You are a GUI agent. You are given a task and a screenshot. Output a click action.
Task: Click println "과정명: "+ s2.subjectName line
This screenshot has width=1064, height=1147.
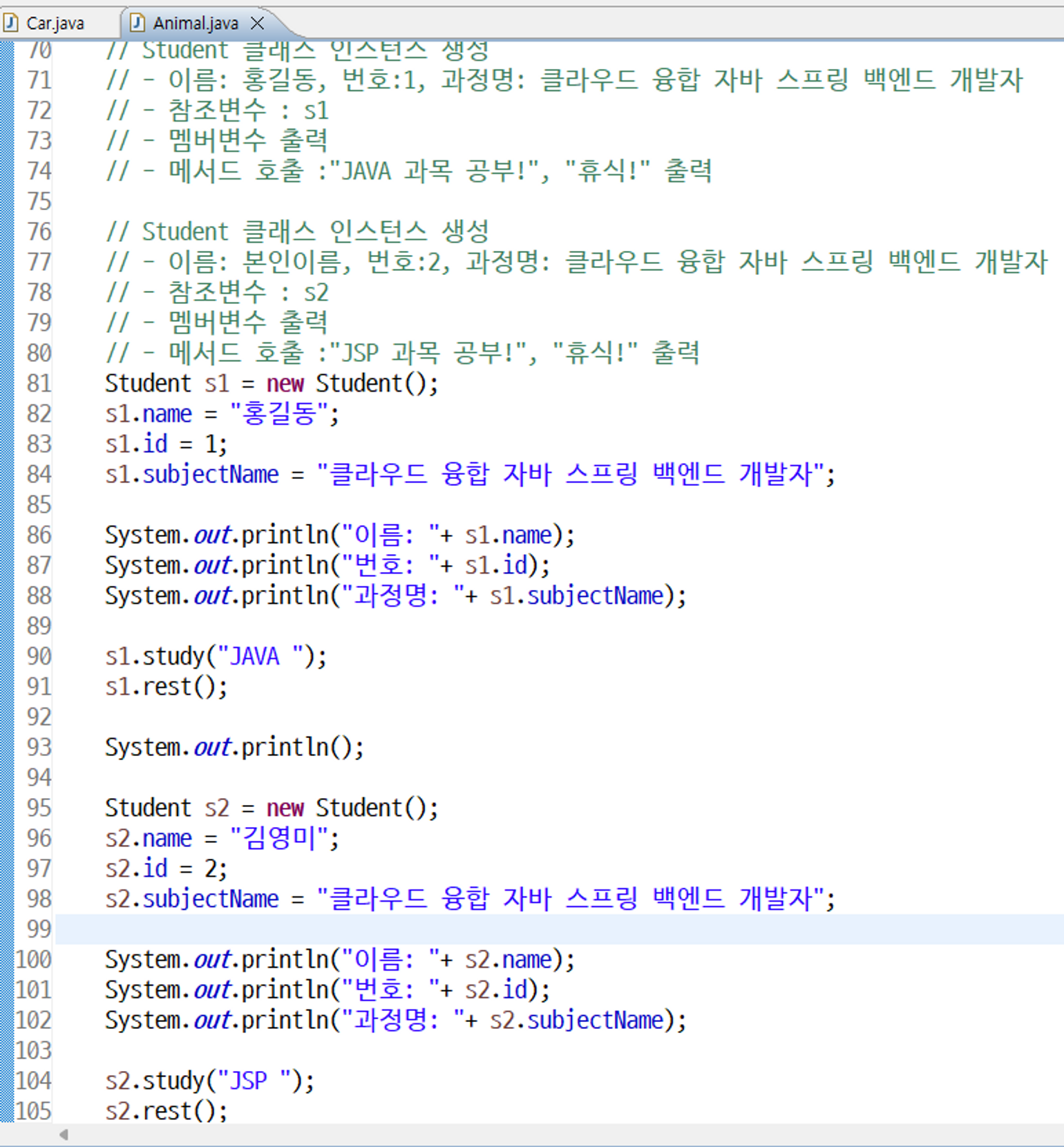click(x=396, y=1021)
